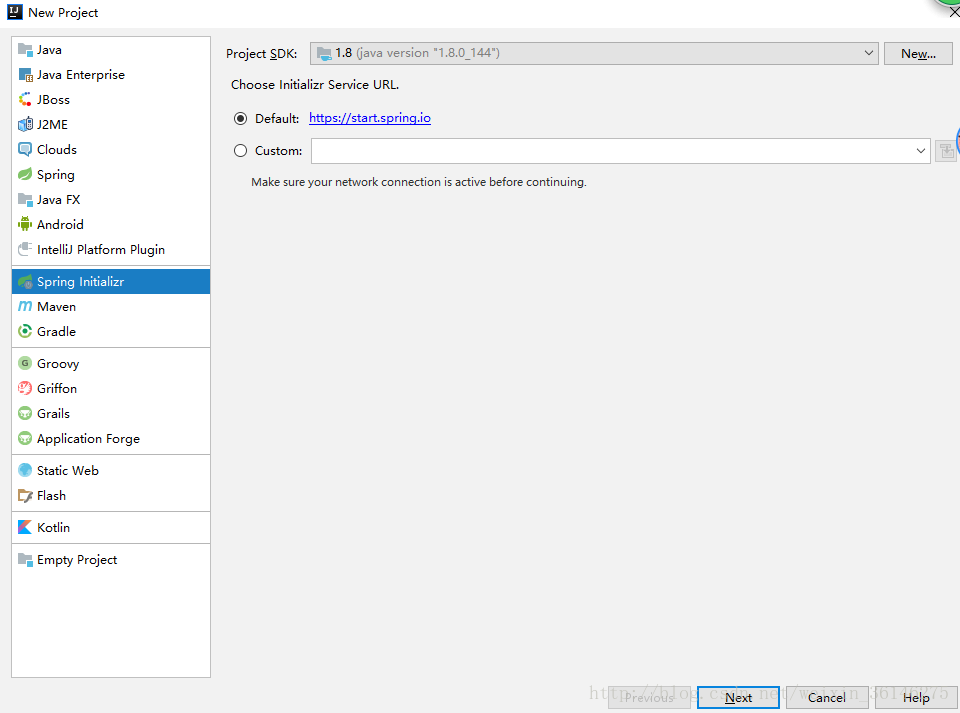
Task: Click the Help button
Action: pyautogui.click(x=915, y=697)
